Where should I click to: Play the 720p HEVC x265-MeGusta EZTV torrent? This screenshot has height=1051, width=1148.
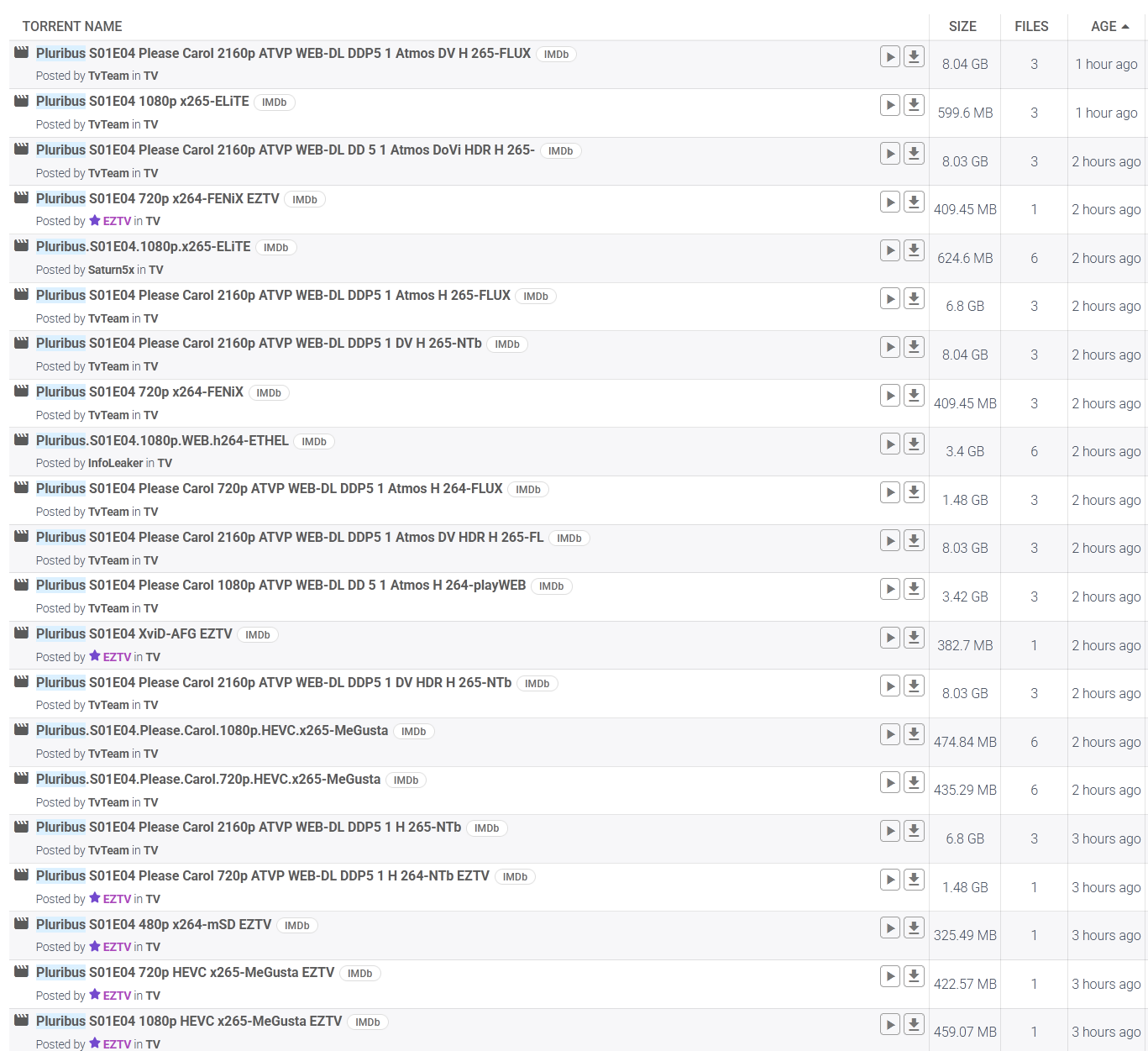pyautogui.click(x=890, y=976)
